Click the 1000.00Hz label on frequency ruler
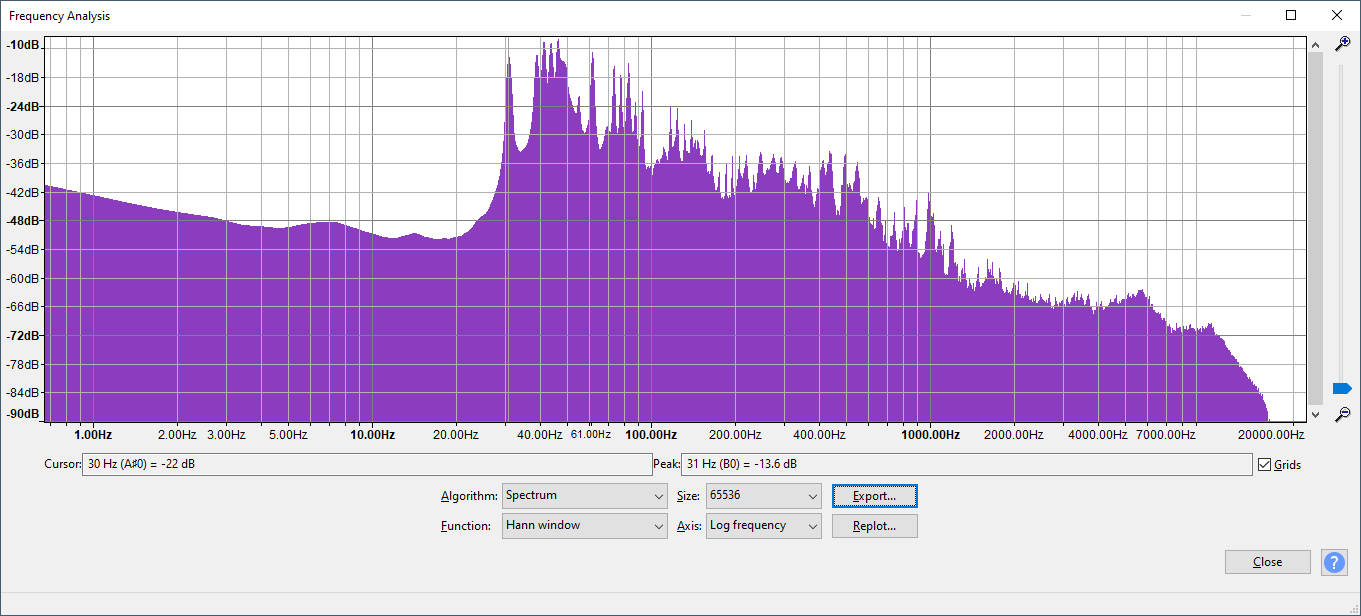Image resolution: width=1361 pixels, height=616 pixels. [931, 435]
